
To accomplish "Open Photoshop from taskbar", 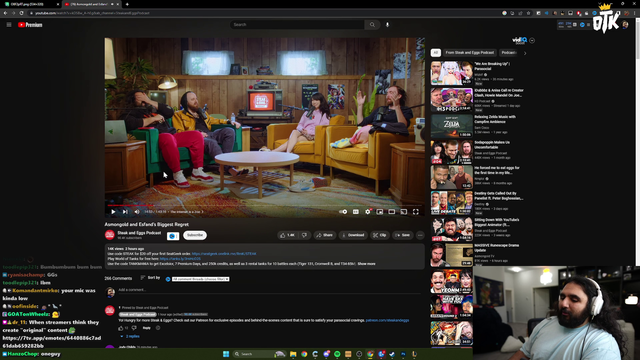I will (403, 354).
